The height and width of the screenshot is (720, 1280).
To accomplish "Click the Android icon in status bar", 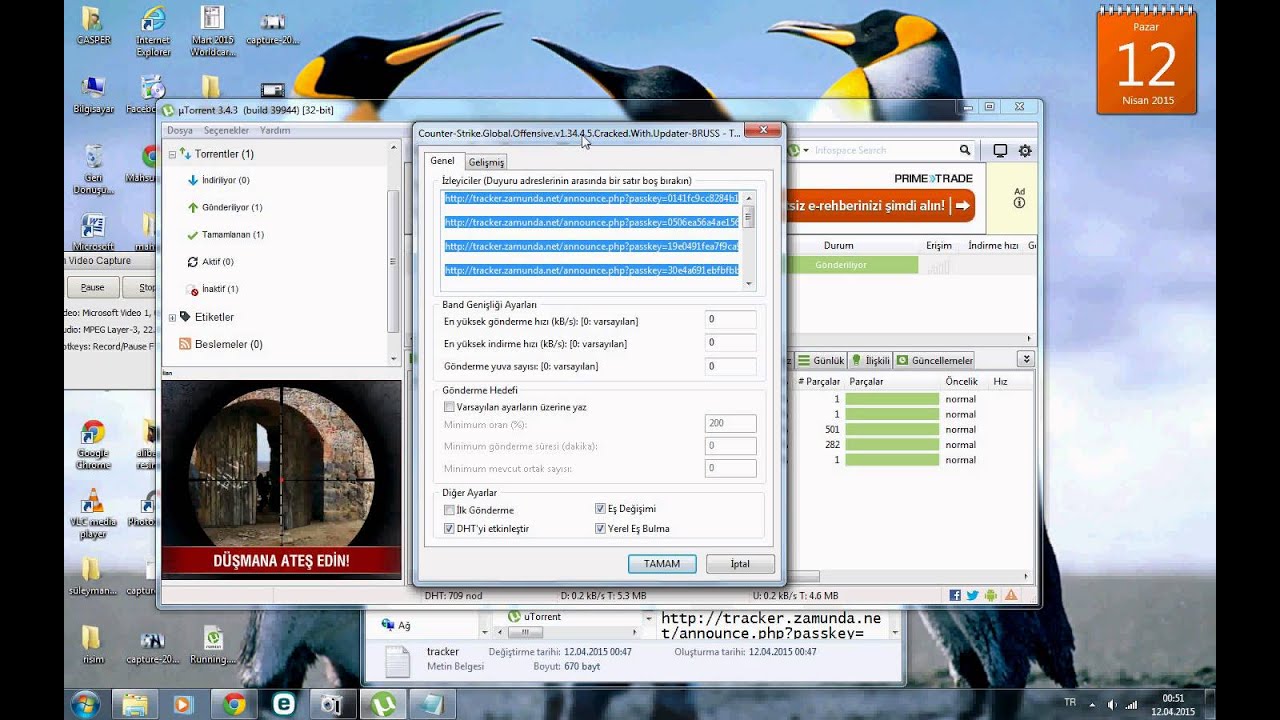I will [990, 595].
